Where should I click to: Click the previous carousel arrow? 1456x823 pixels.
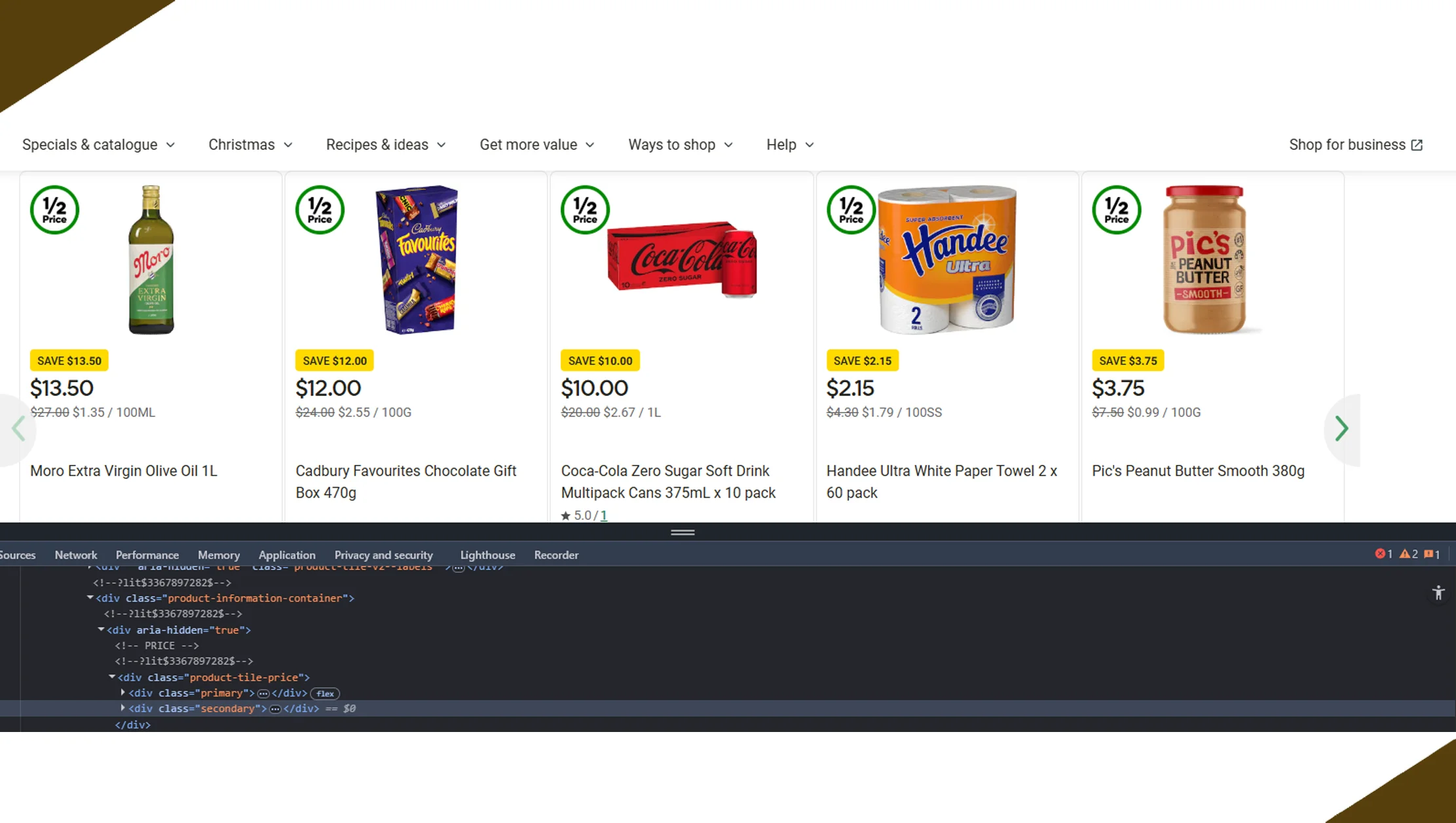[x=18, y=429]
